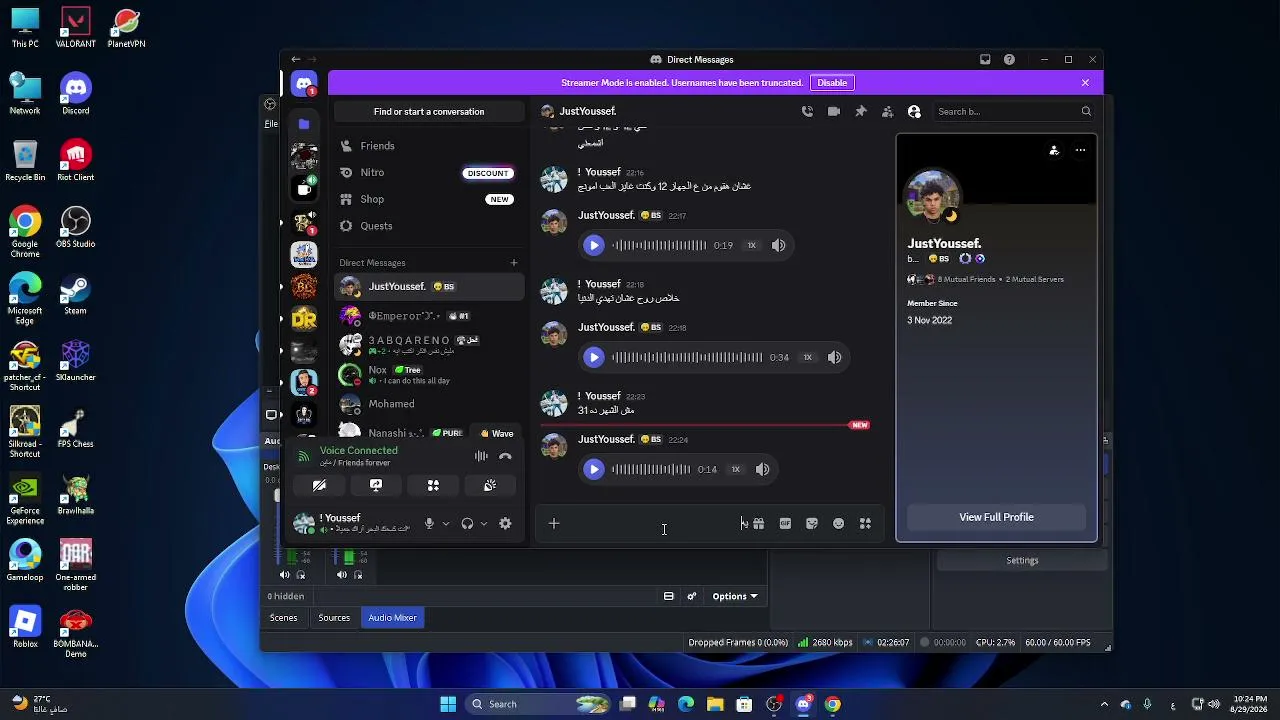Screen dimensions: 1280x720
Task: Seek within the 0:19 voice message waveform
Action: pos(659,245)
